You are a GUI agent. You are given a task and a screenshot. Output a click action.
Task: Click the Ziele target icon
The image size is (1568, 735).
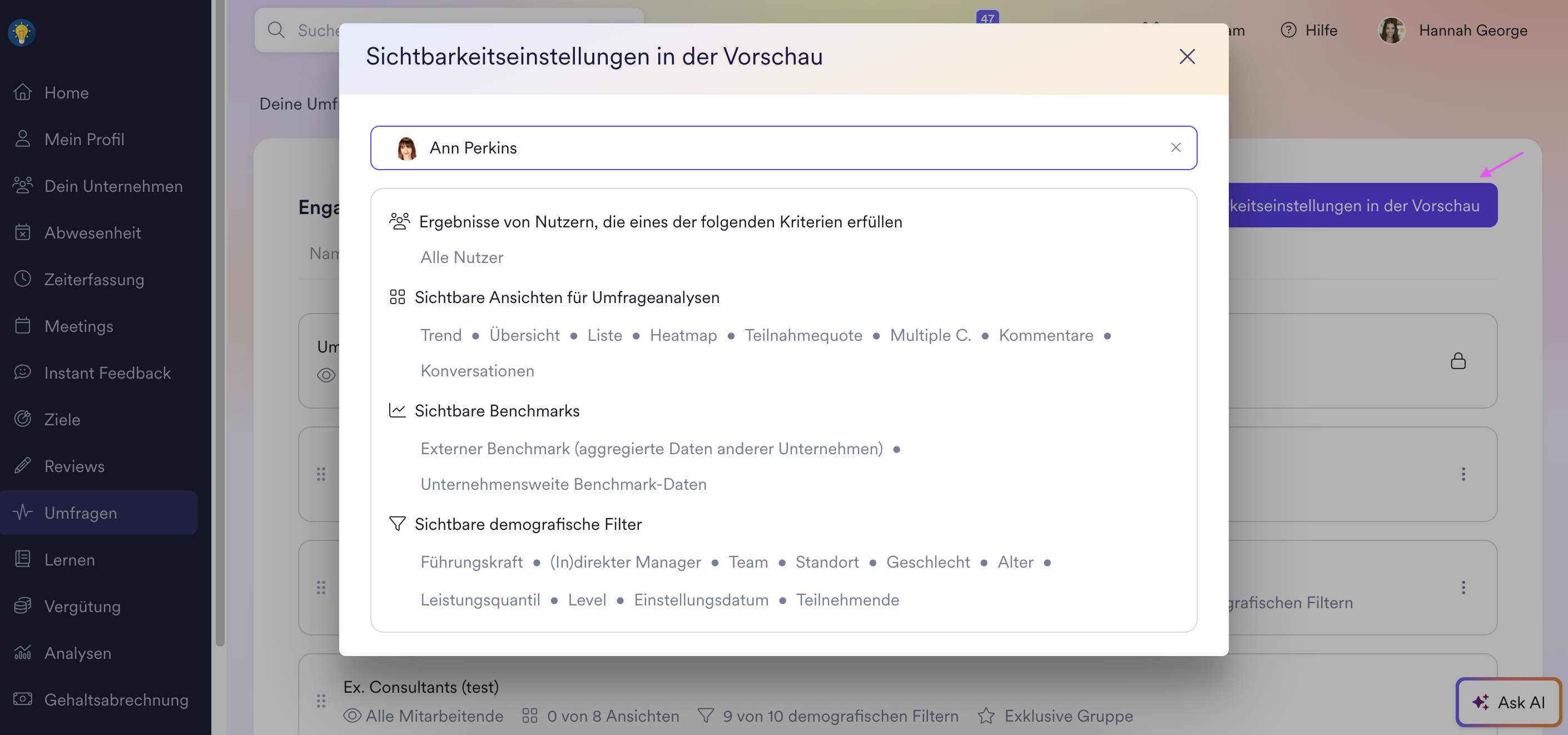click(x=23, y=419)
